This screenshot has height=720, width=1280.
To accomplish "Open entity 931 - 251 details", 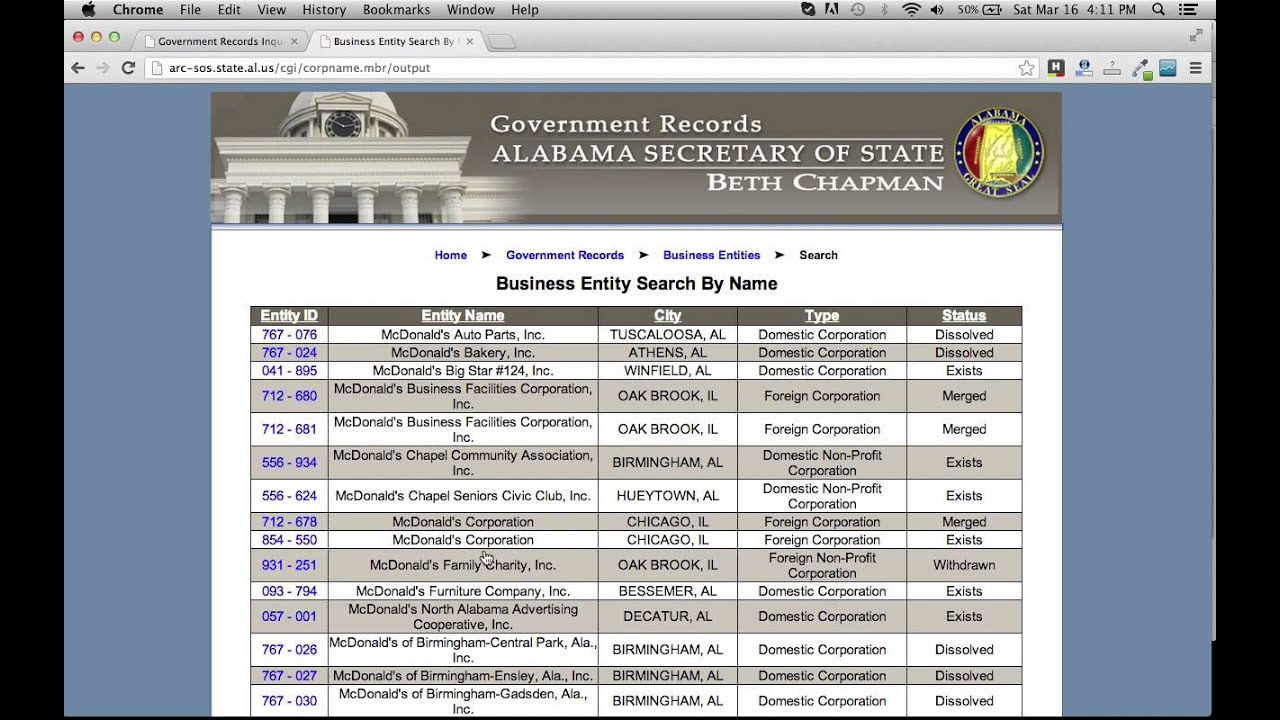I will tap(289, 565).
